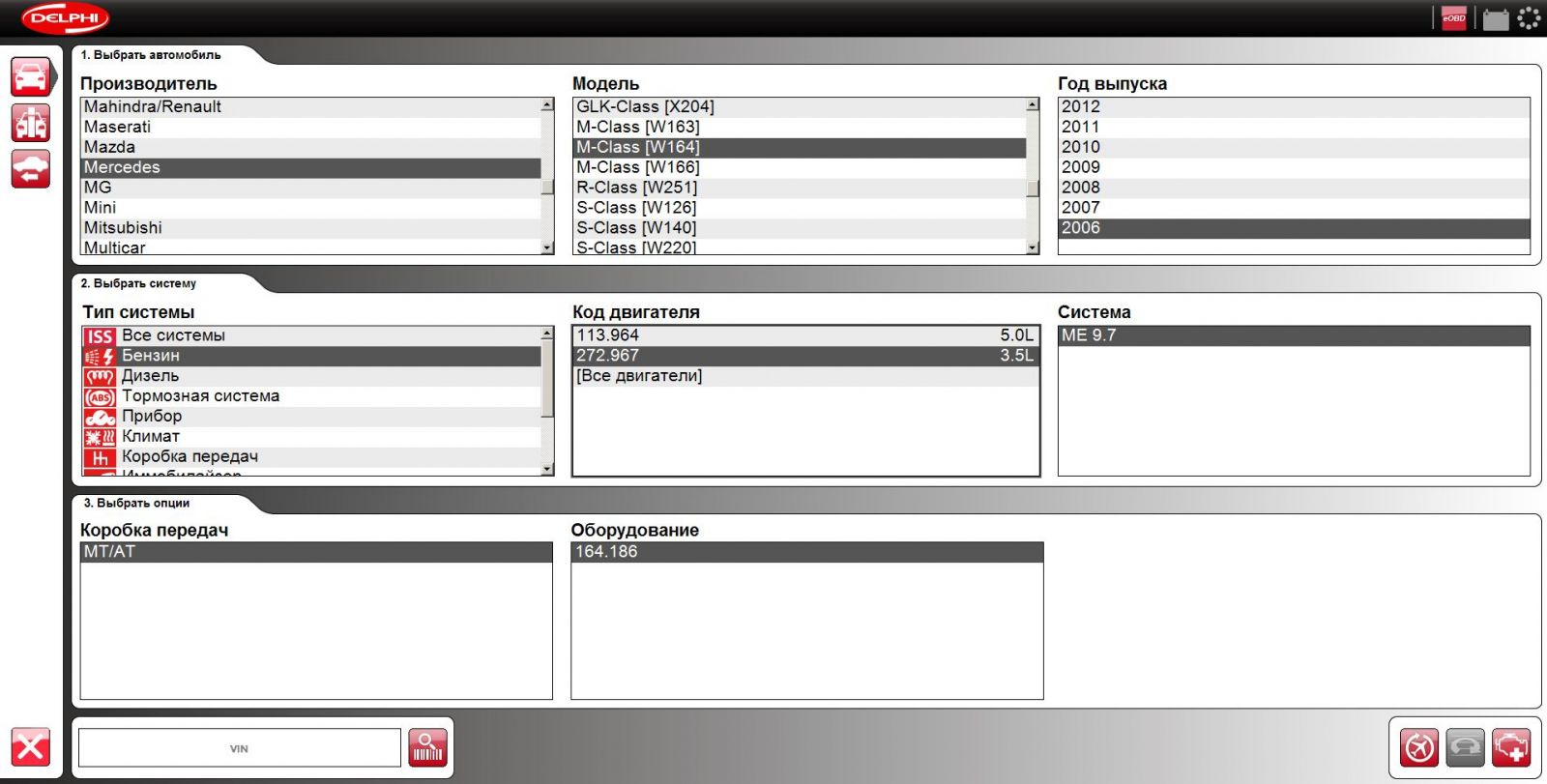Select year 2011
Screen dimensions: 1547x784
[1294, 127]
